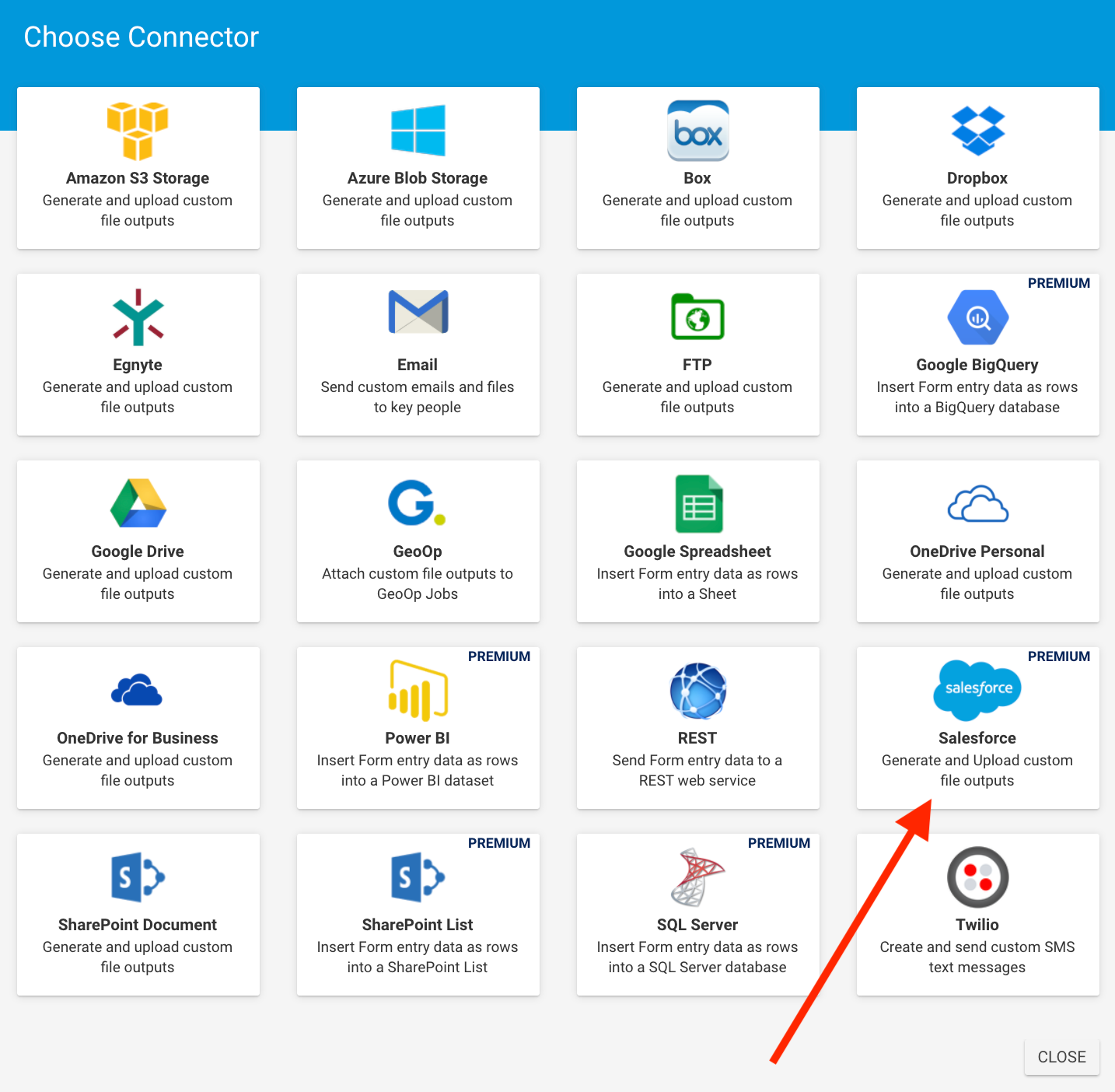Click the OneDrive Personal title
The image size is (1115, 1092).
pos(977,551)
